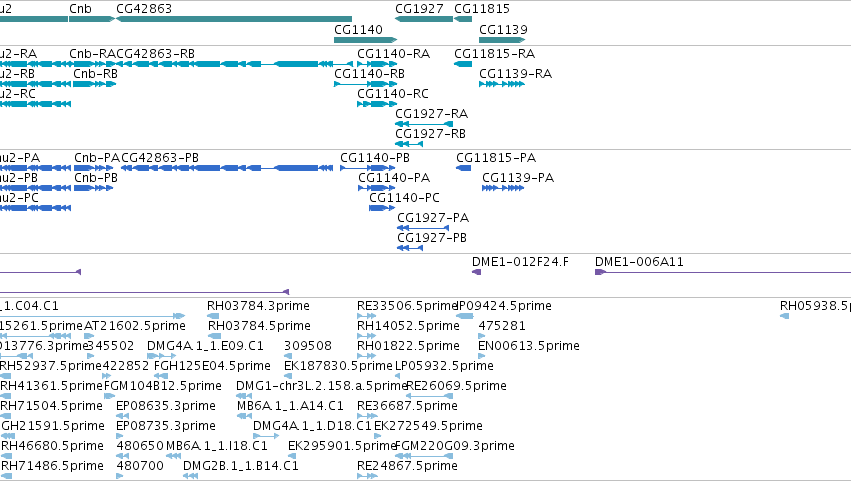Select the FGM104B12.5prime EST label
851x481 pixels.
click(x=163, y=387)
